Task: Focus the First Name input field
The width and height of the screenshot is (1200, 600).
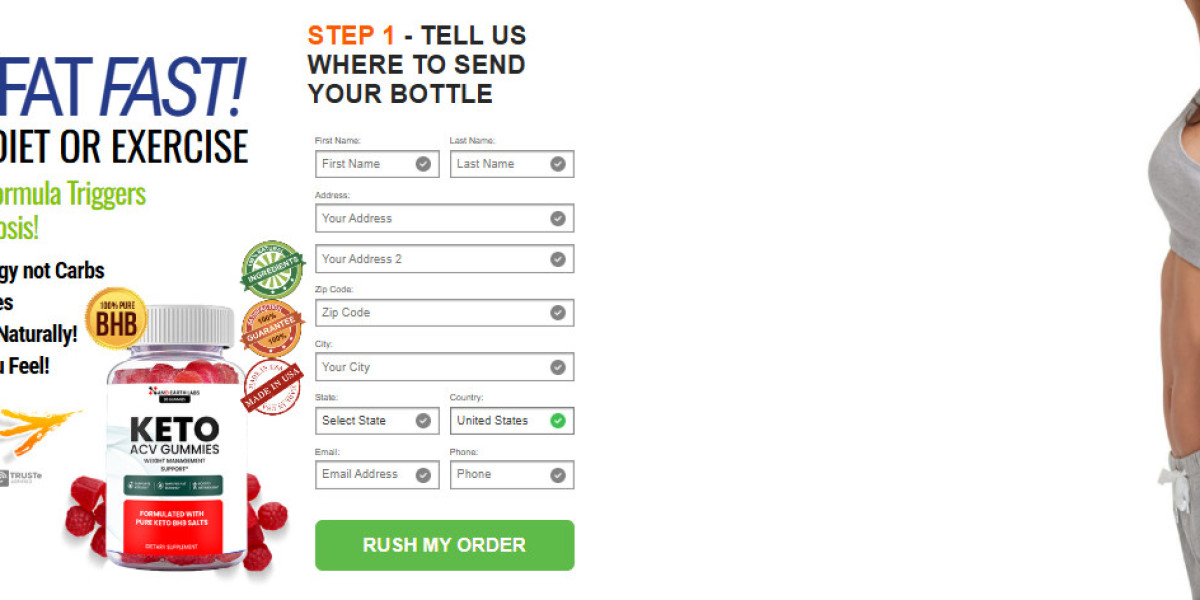Action: (x=377, y=164)
